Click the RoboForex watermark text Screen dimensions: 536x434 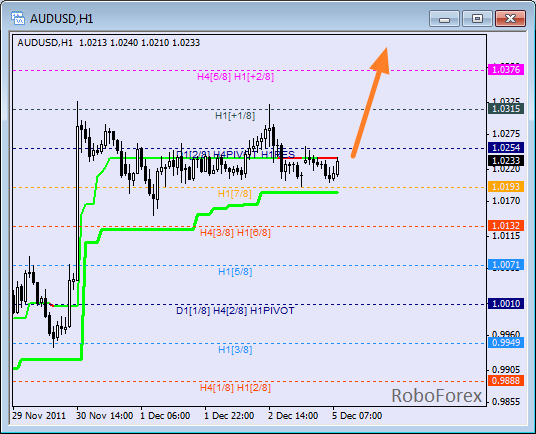[437, 396]
